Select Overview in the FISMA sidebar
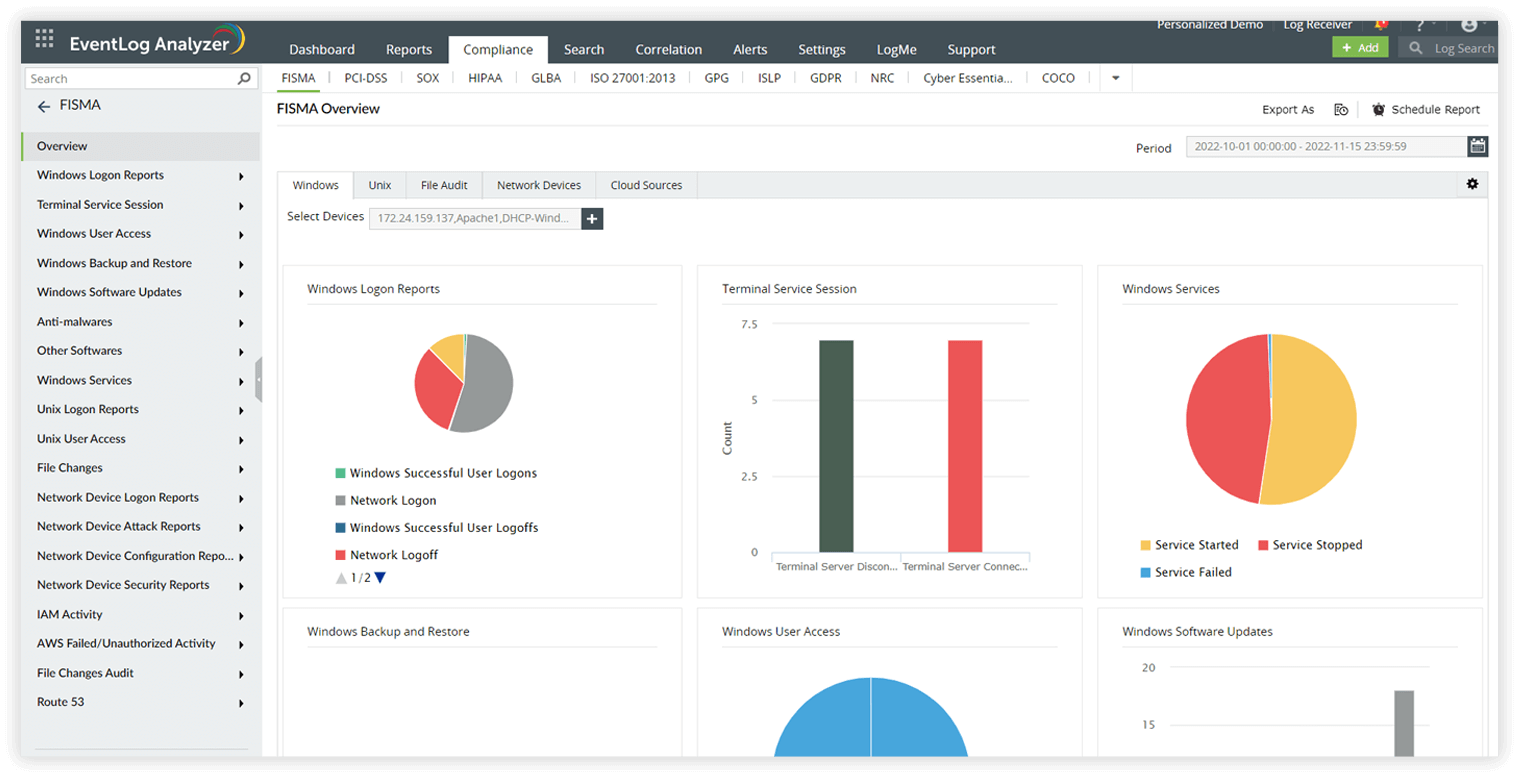Image resolution: width=1519 pixels, height=778 pixels. click(x=140, y=146)
